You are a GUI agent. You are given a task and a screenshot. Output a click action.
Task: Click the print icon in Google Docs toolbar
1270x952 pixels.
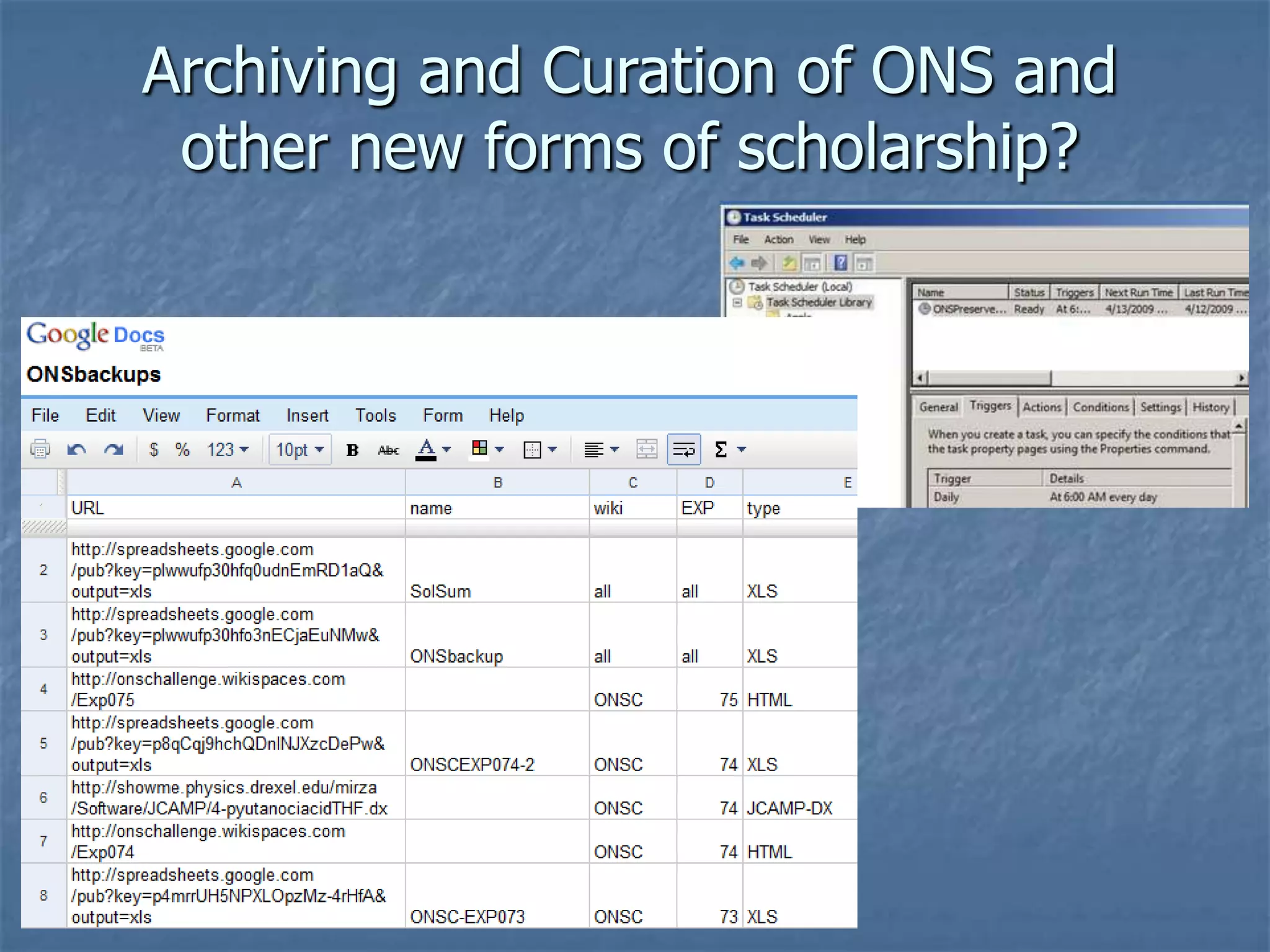coord(40,449)
